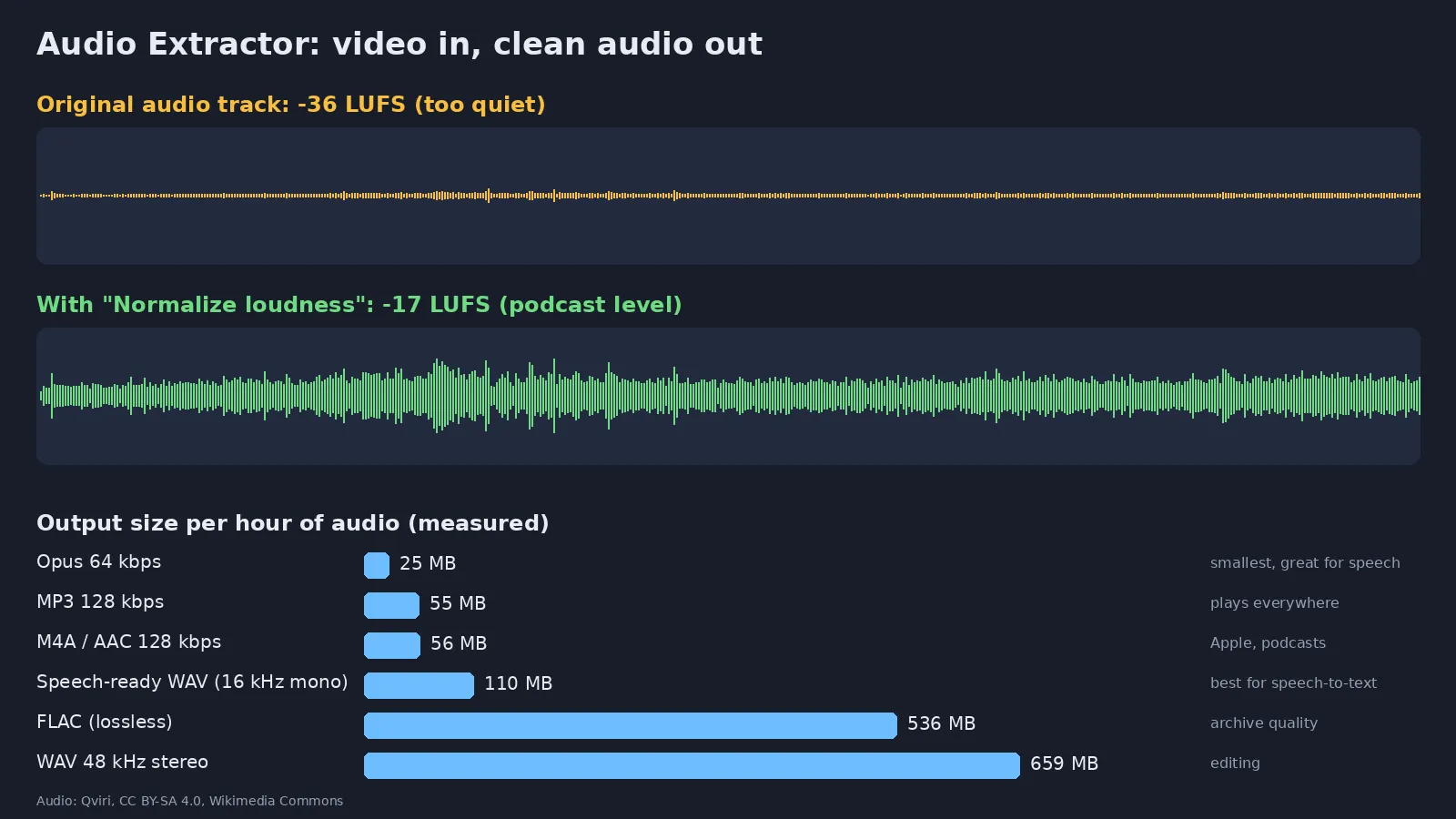Select the 'Opus 64 kbps' label
The width and height of the screenshot is (1456, 819).
pyautogui.click(x=98, y=562)
